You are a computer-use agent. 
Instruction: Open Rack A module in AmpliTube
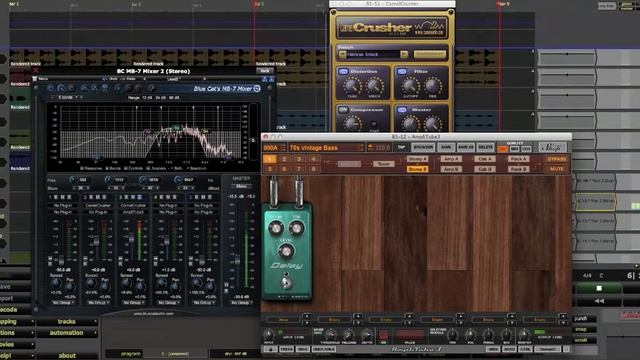tap(519, 159)
